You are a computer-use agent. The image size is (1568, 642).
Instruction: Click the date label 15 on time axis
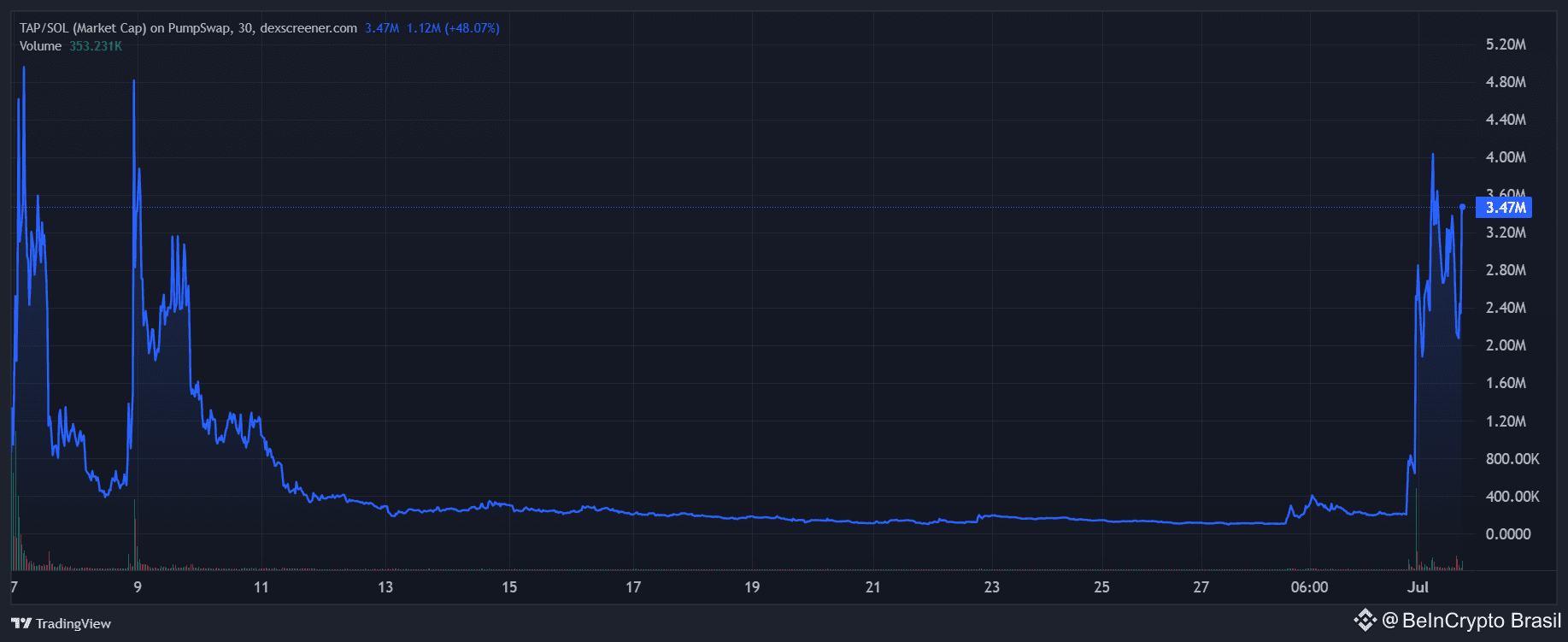point(509,587)
